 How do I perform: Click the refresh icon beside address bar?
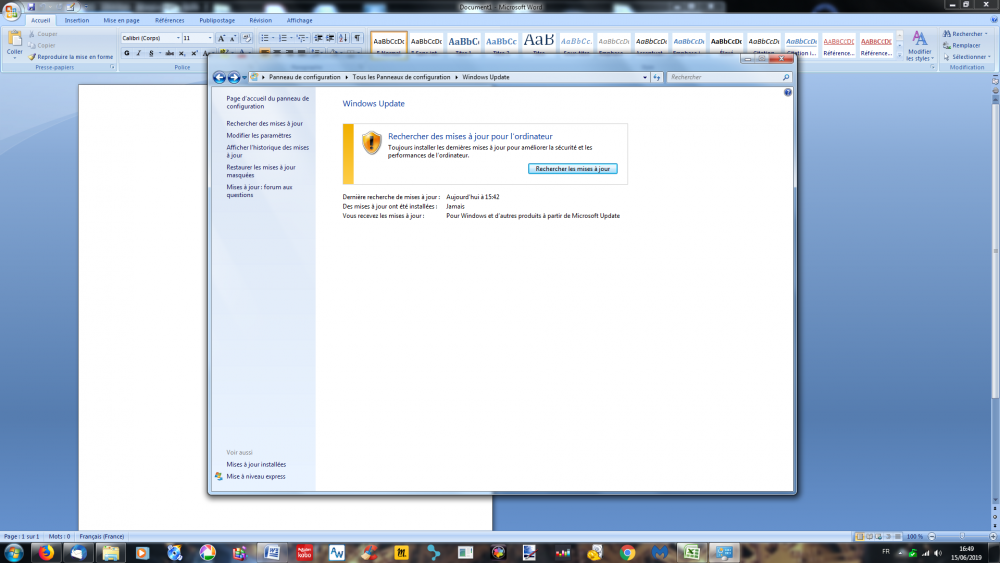click(x=657, y=77)
